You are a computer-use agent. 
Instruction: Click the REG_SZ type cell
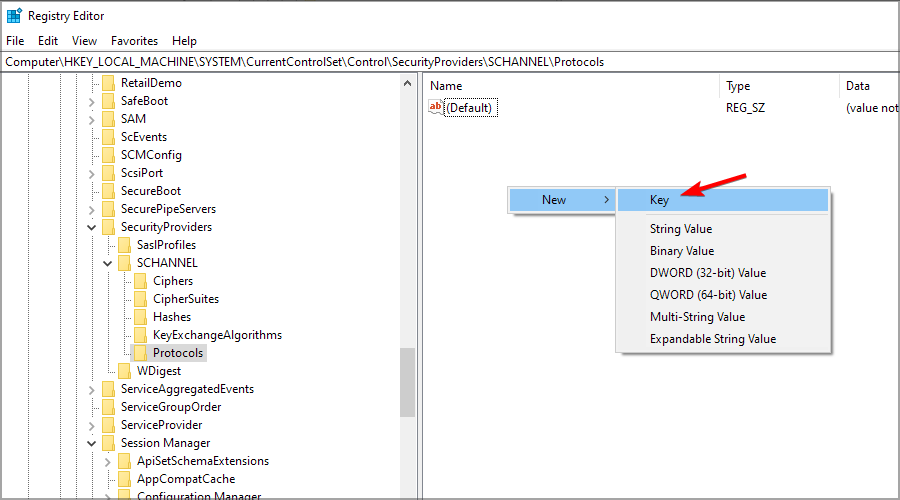coord(745,108)
